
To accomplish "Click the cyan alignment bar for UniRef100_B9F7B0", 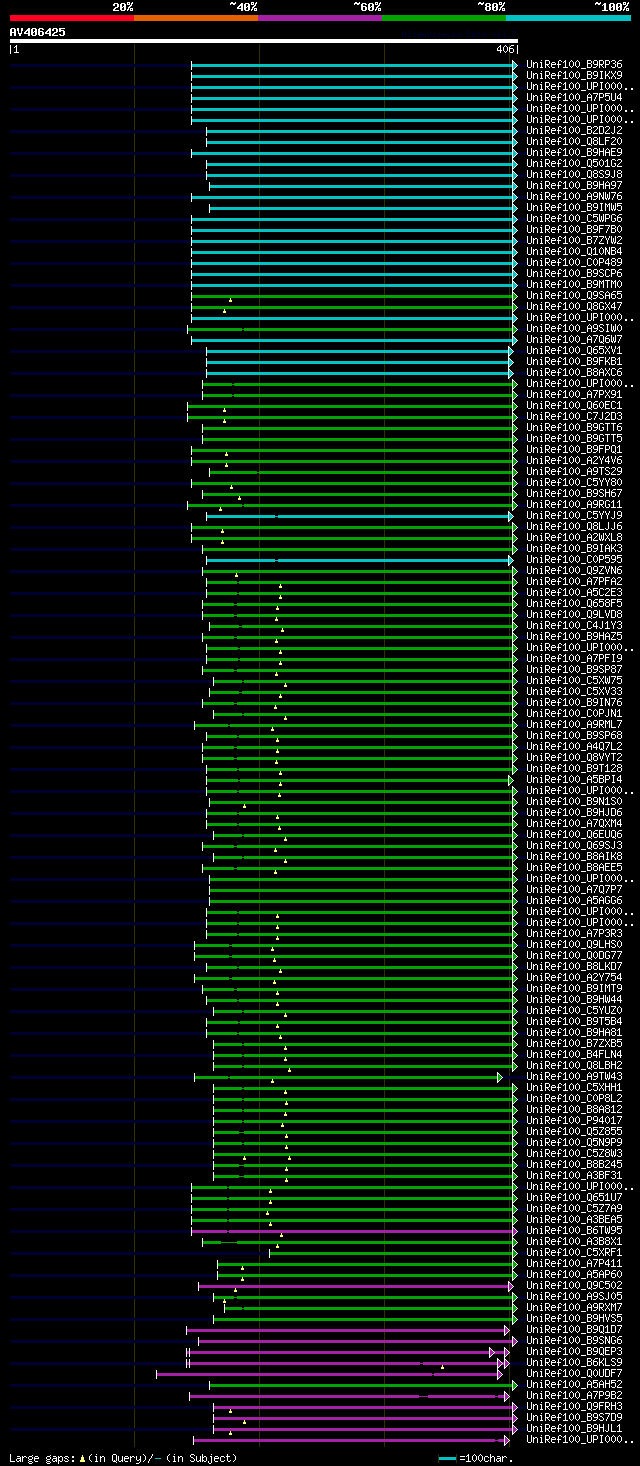I will [x=354, y=229].
